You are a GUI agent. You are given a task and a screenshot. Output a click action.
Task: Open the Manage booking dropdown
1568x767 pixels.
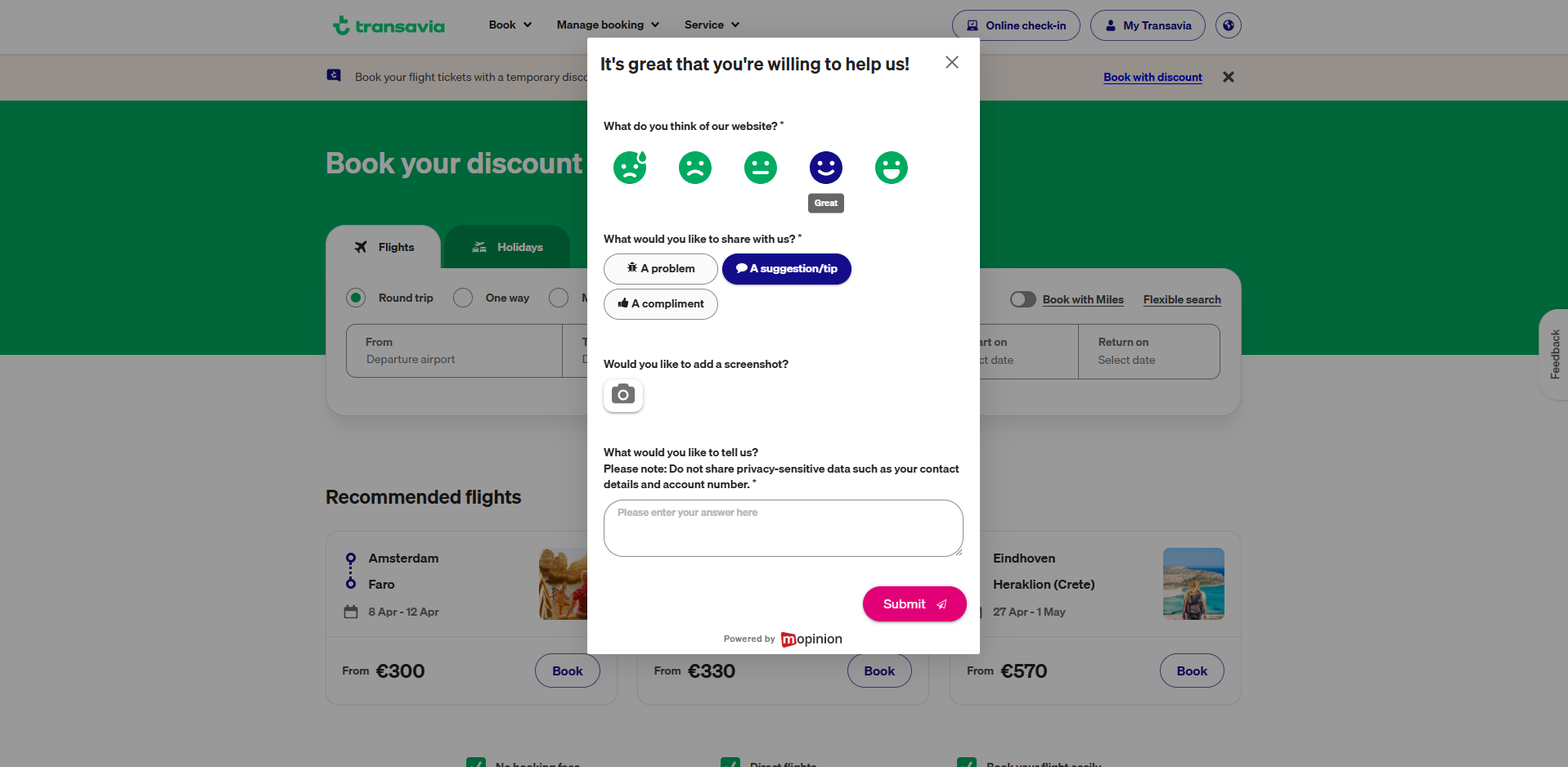(607, 25)
